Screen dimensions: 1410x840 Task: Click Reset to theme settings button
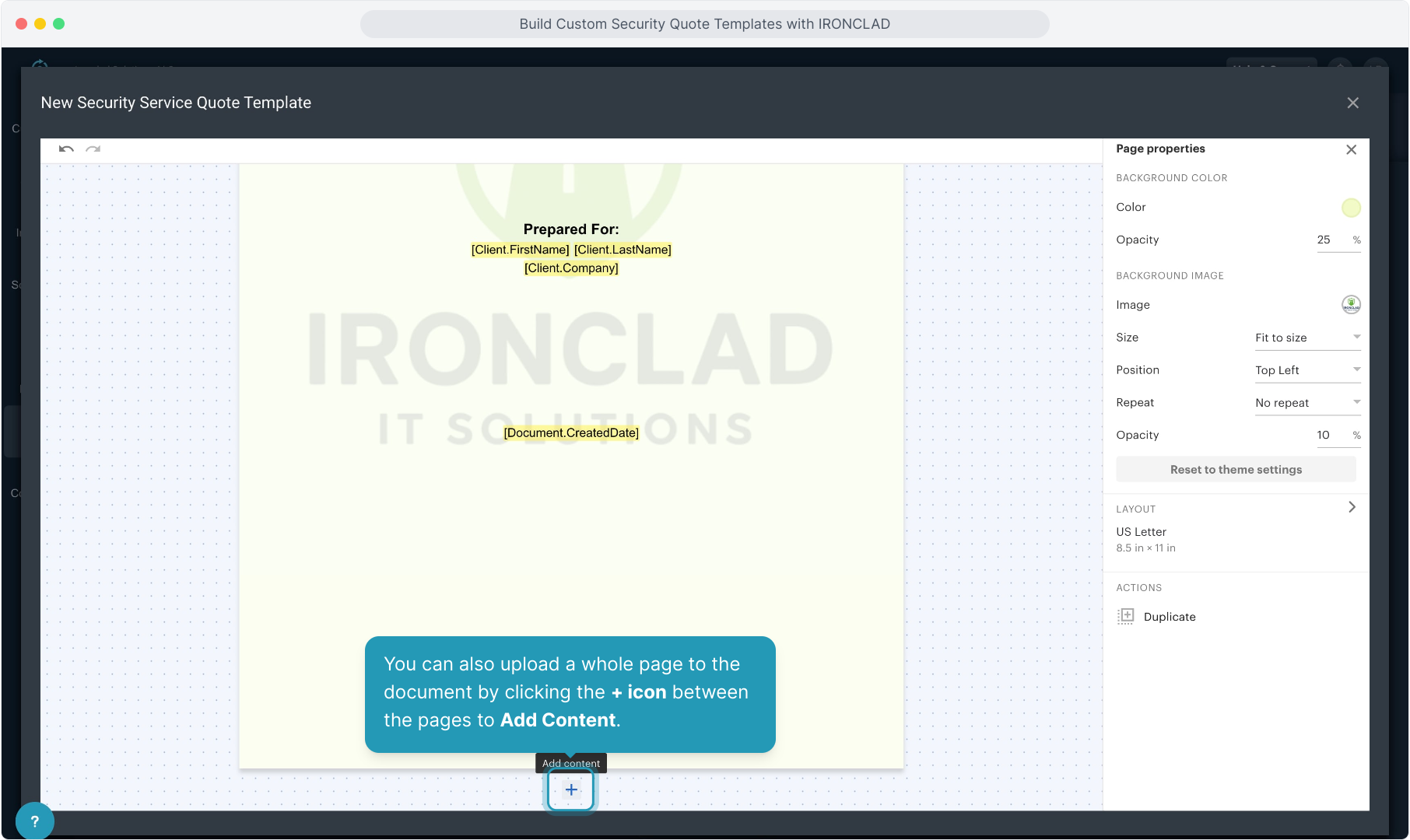pyautogui.click(x=1236, y=470)
